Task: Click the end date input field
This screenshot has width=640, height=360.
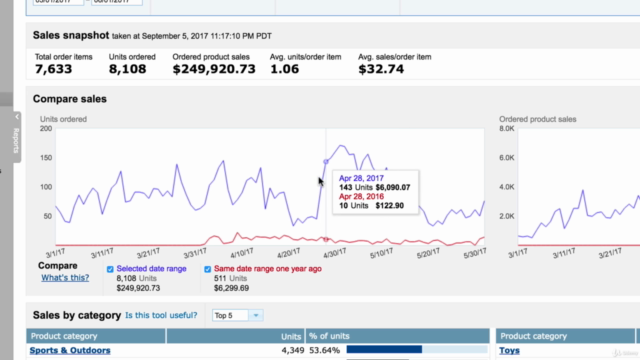Action: click(x=117, y=2)
